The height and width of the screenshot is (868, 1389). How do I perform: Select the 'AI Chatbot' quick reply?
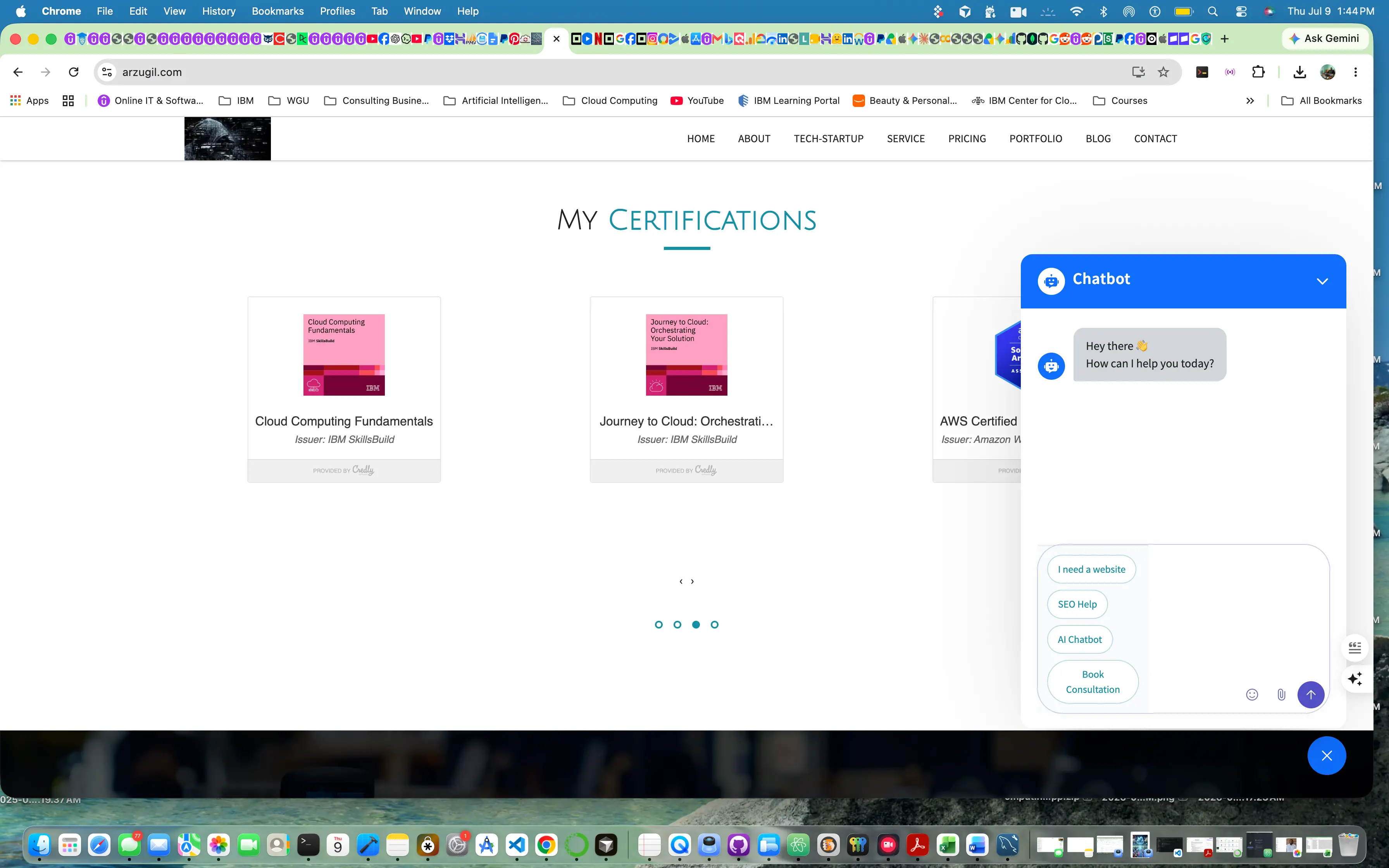coord(1080,639)
